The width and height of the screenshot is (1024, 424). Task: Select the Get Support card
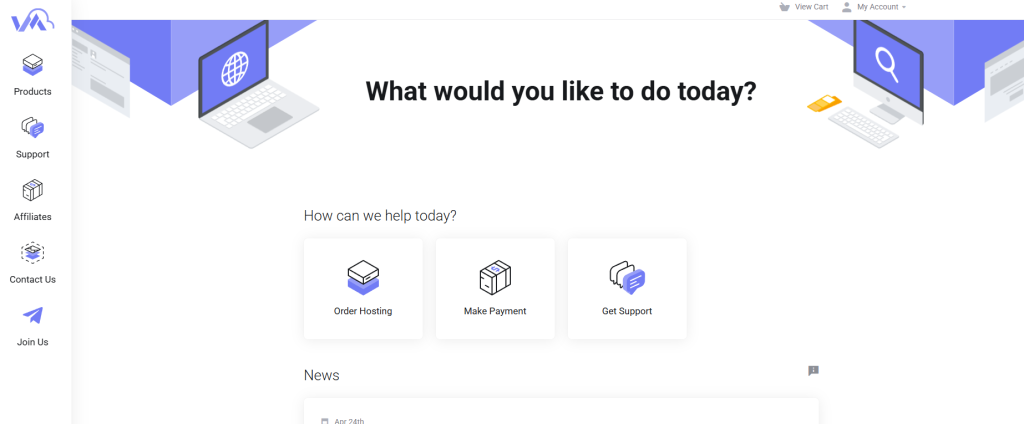point(627,289)
